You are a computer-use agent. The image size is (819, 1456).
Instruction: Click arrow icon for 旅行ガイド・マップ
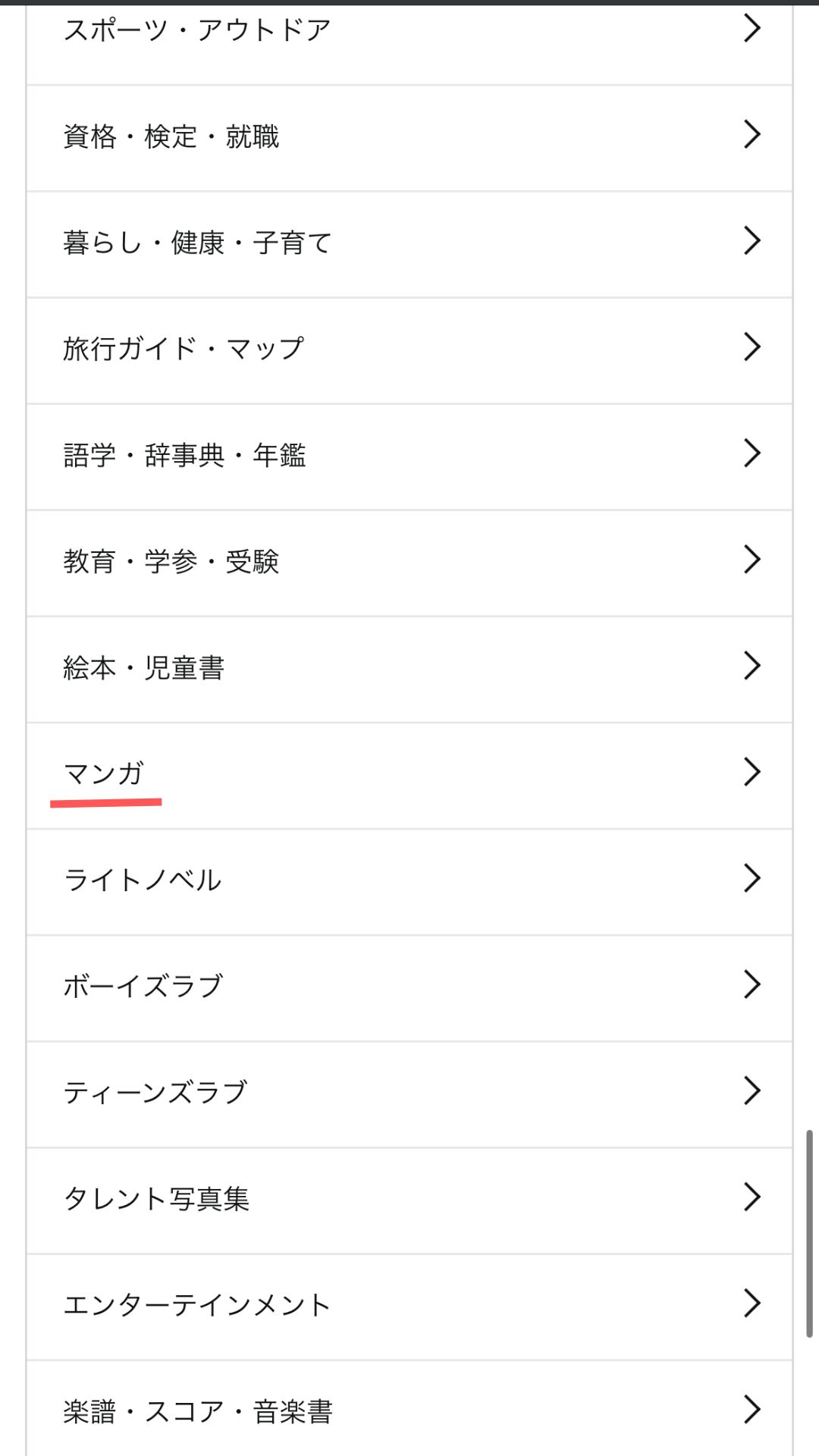coord(752,347)
